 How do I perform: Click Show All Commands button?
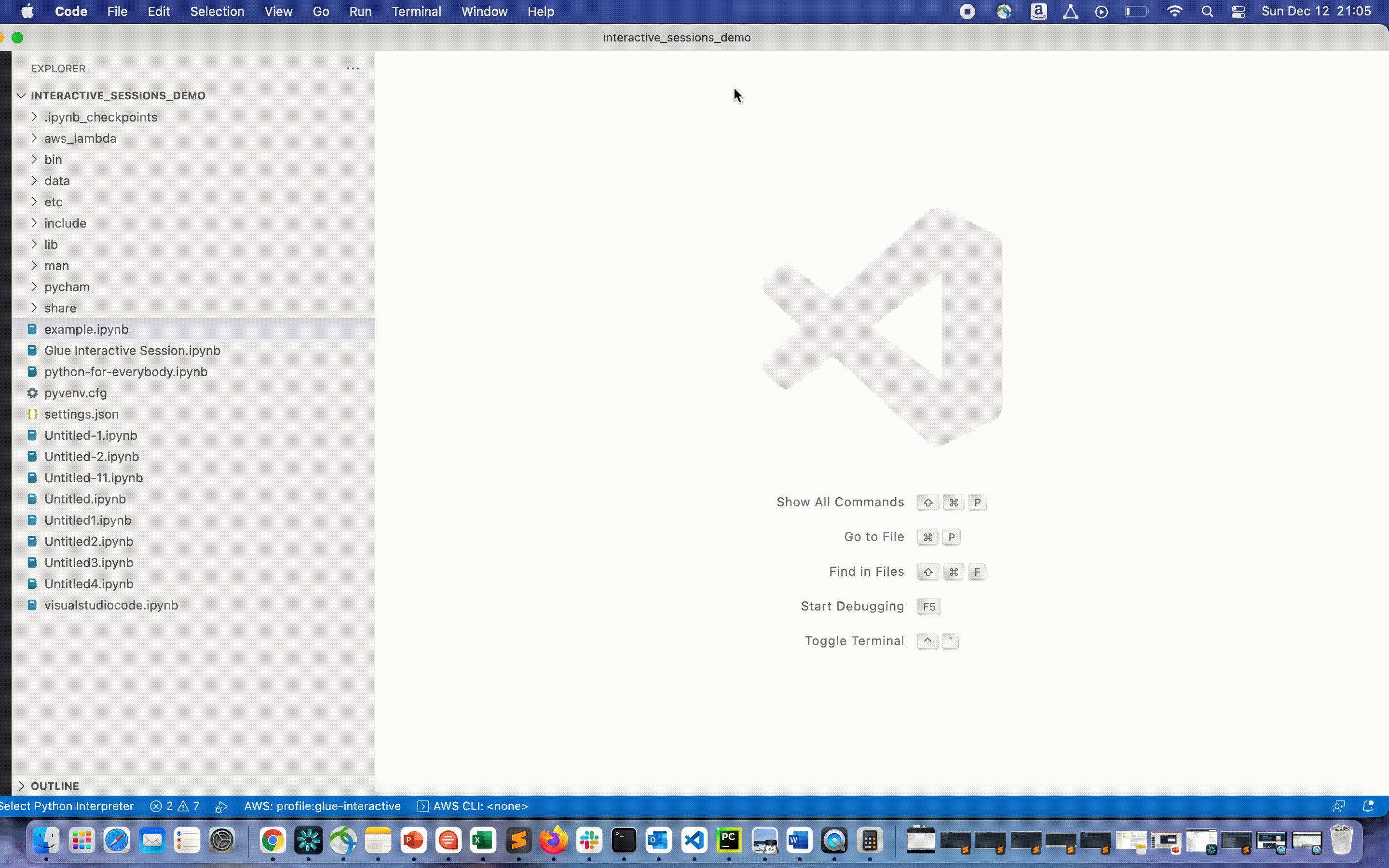[x=839, y=501]
